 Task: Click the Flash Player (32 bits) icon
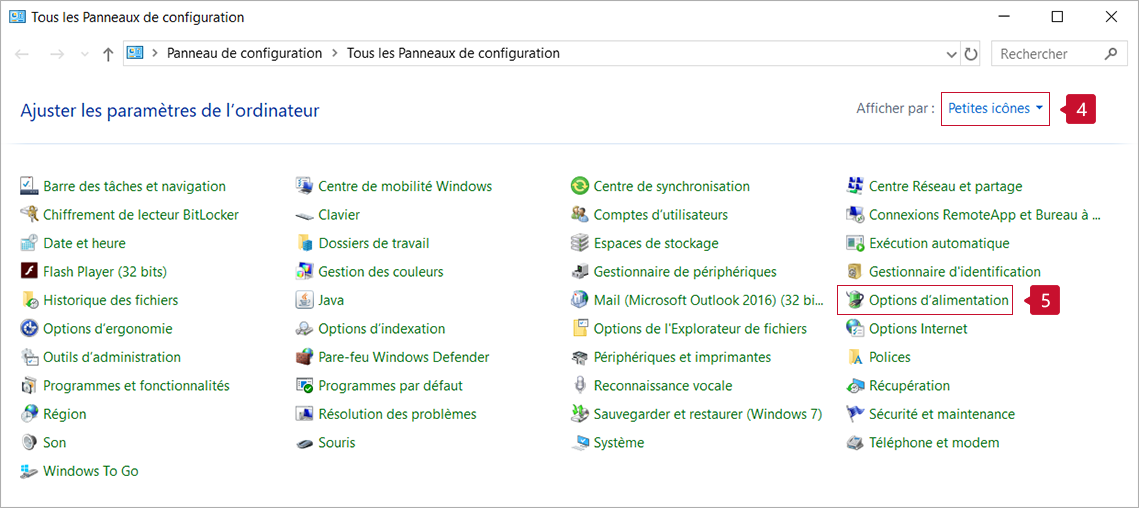[29, 272]
